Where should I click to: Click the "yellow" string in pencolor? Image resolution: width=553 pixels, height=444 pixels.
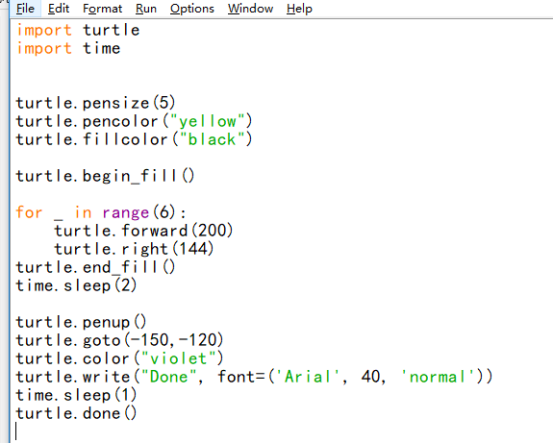207,121
